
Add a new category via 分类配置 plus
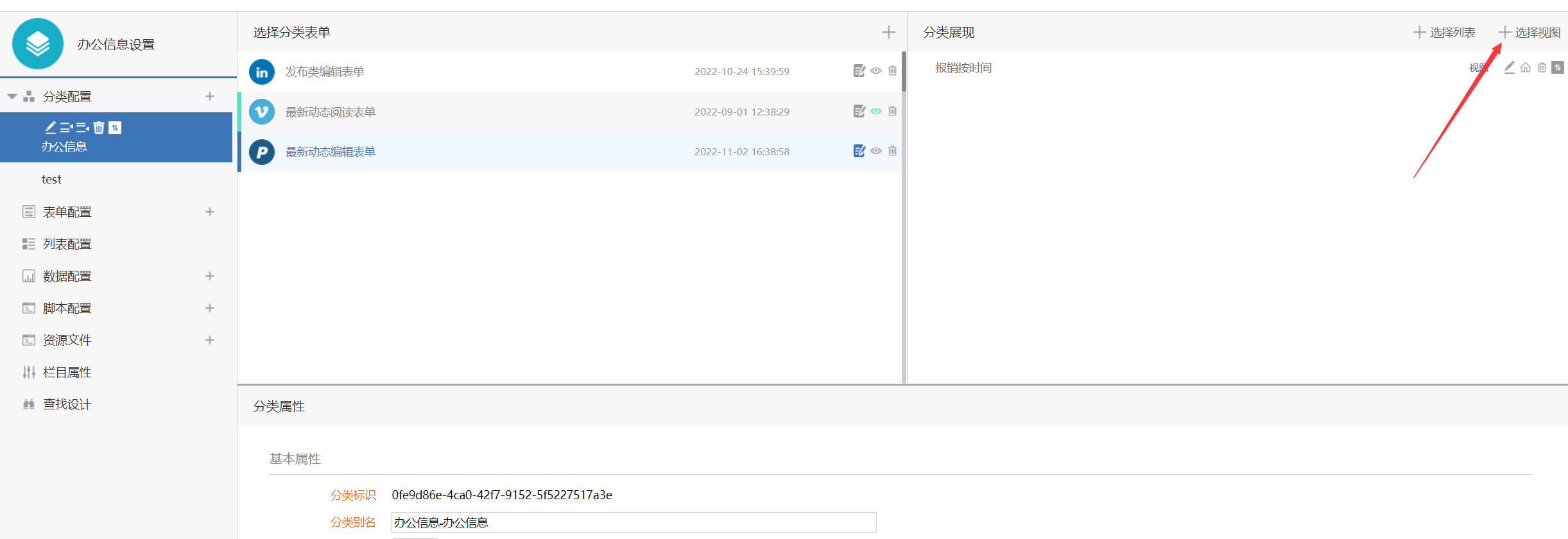[210, 96]
